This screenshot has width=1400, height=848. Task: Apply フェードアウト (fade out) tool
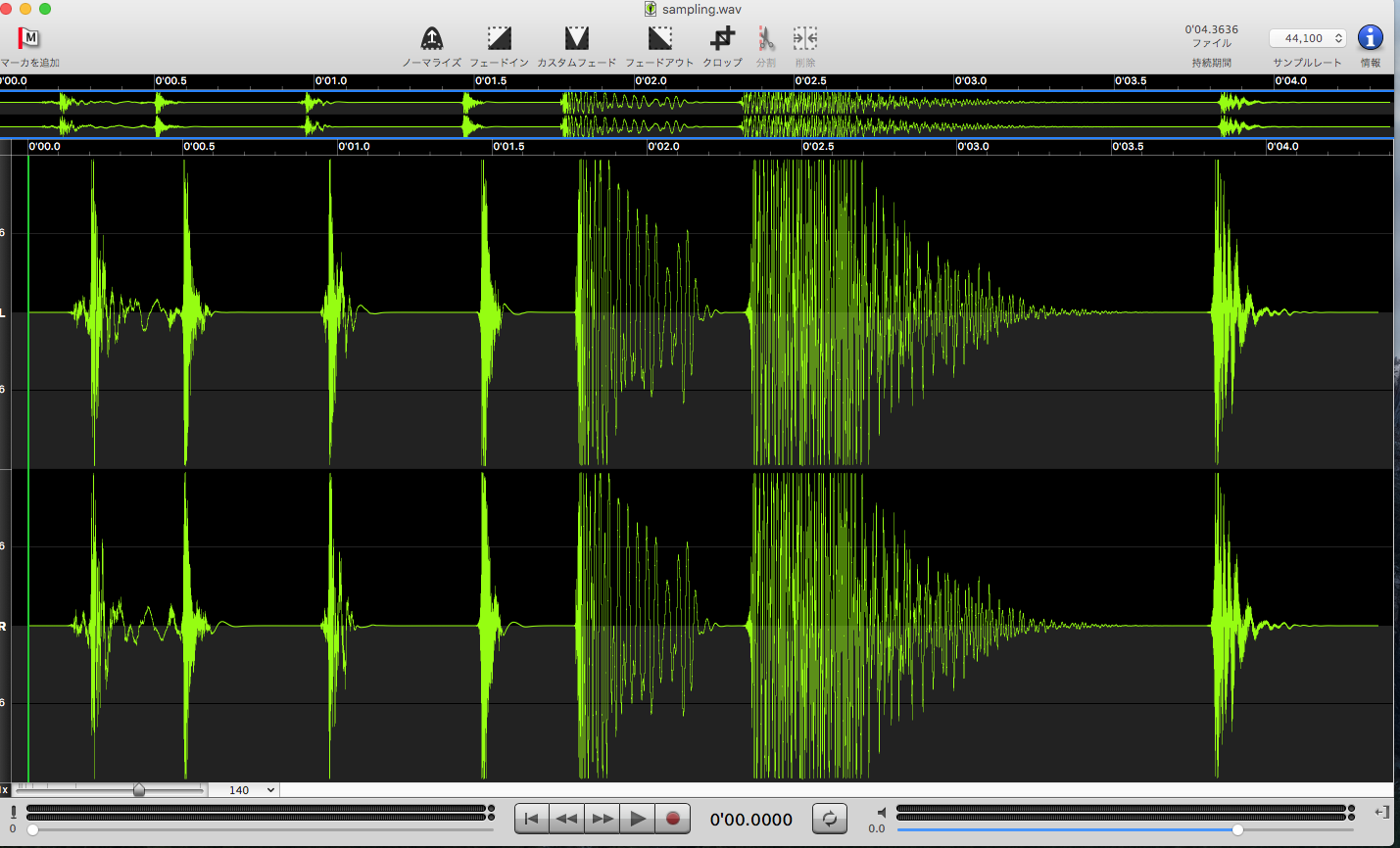point(660,39)
